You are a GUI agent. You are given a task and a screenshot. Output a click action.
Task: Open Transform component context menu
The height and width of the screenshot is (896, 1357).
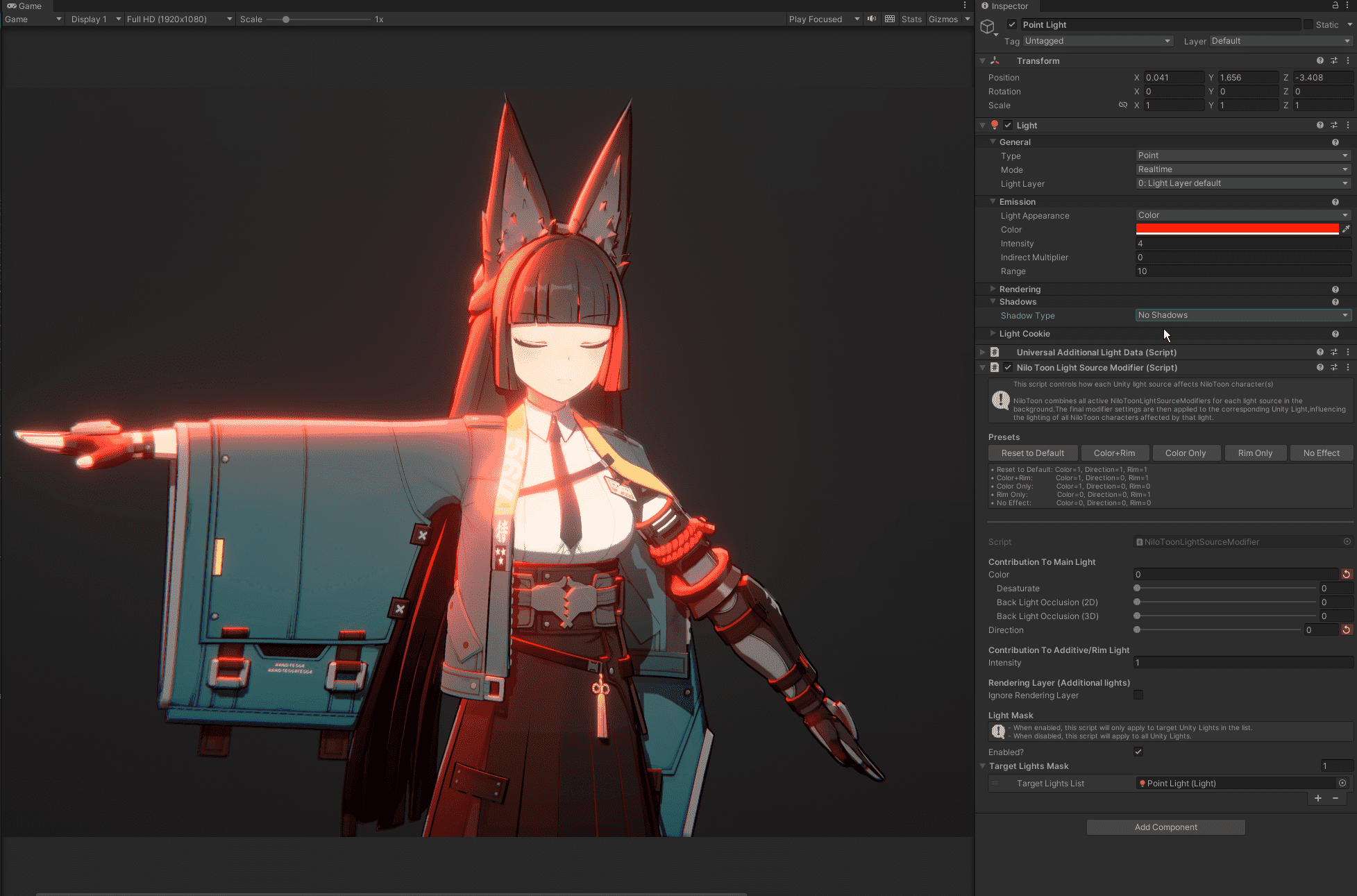(1348, 61)
